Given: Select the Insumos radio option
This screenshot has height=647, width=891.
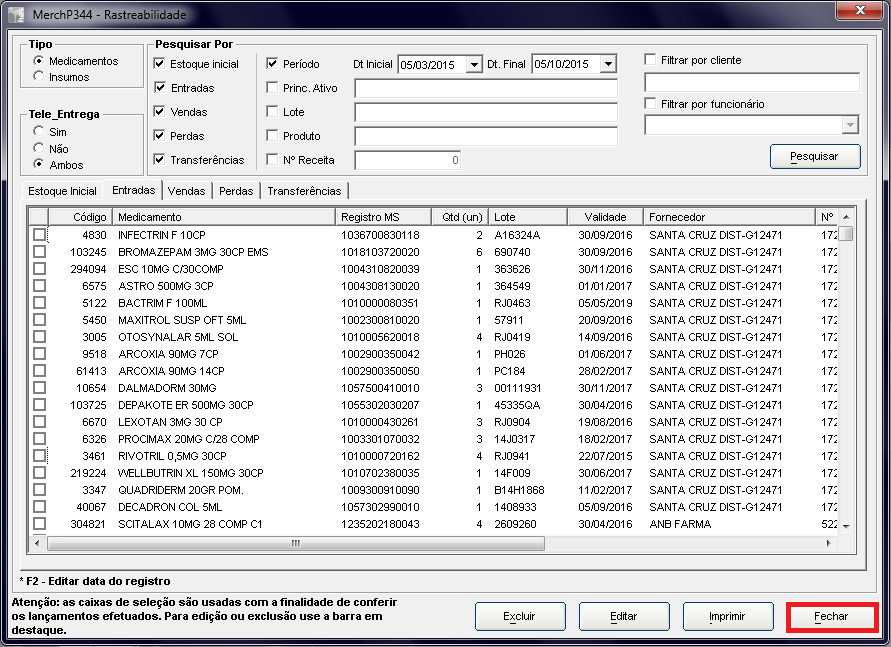Looking at the screenshot, I should 39,77.
